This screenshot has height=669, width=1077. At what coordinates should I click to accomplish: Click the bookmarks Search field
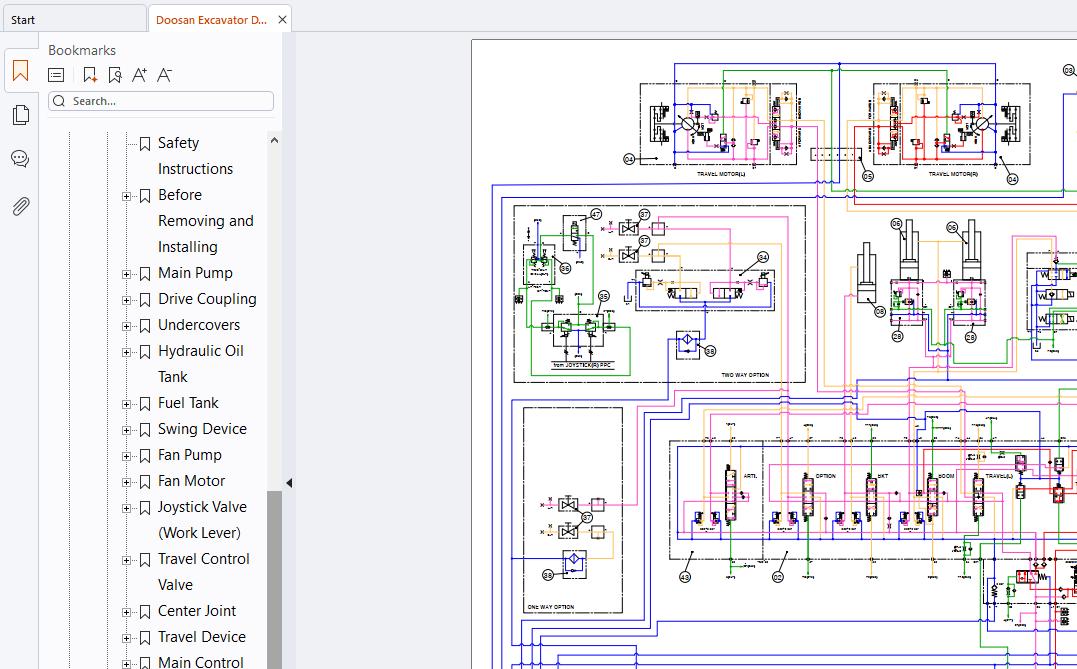tap(161, 101)
